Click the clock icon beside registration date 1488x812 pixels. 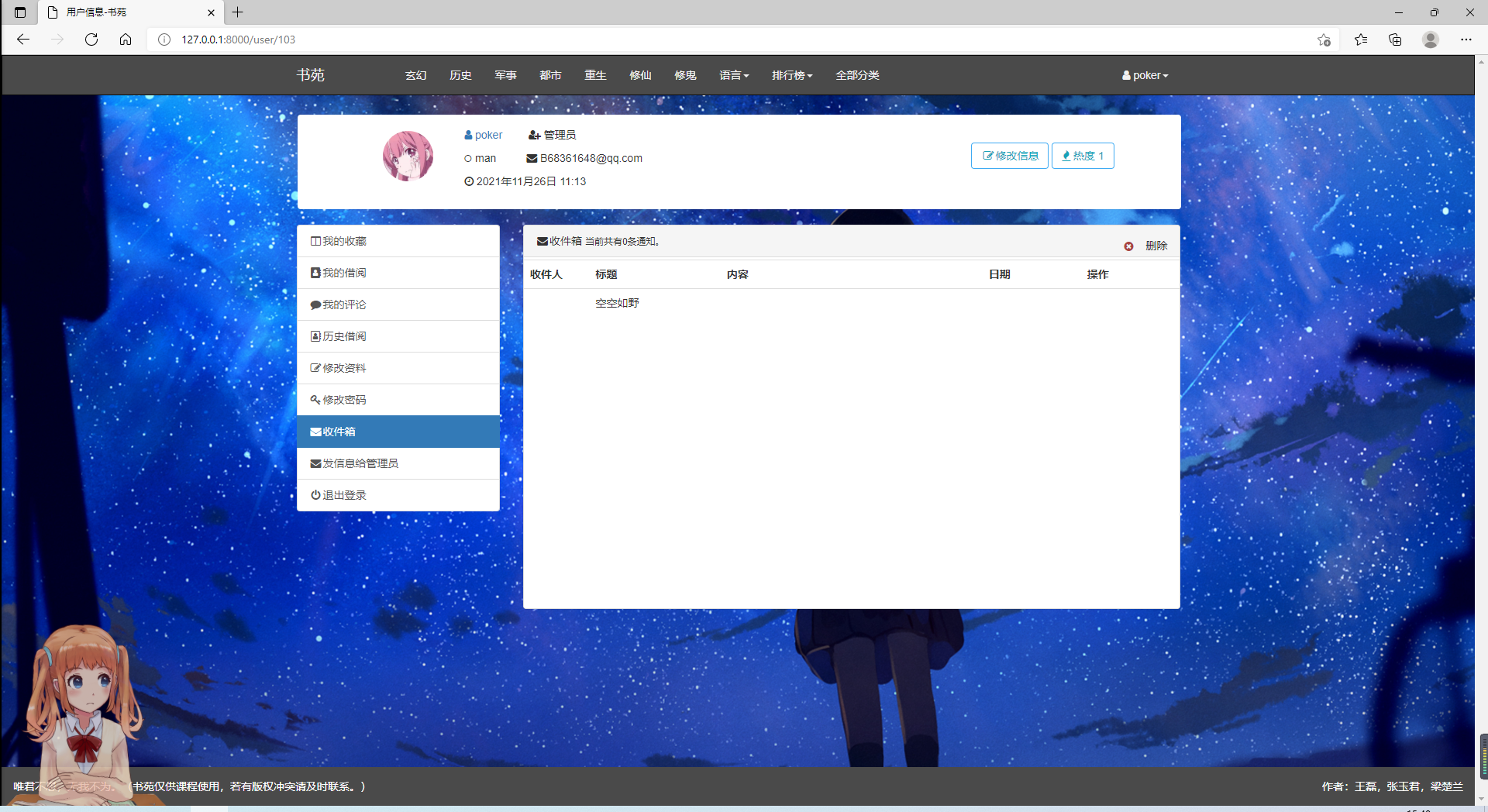coord(469,181)
